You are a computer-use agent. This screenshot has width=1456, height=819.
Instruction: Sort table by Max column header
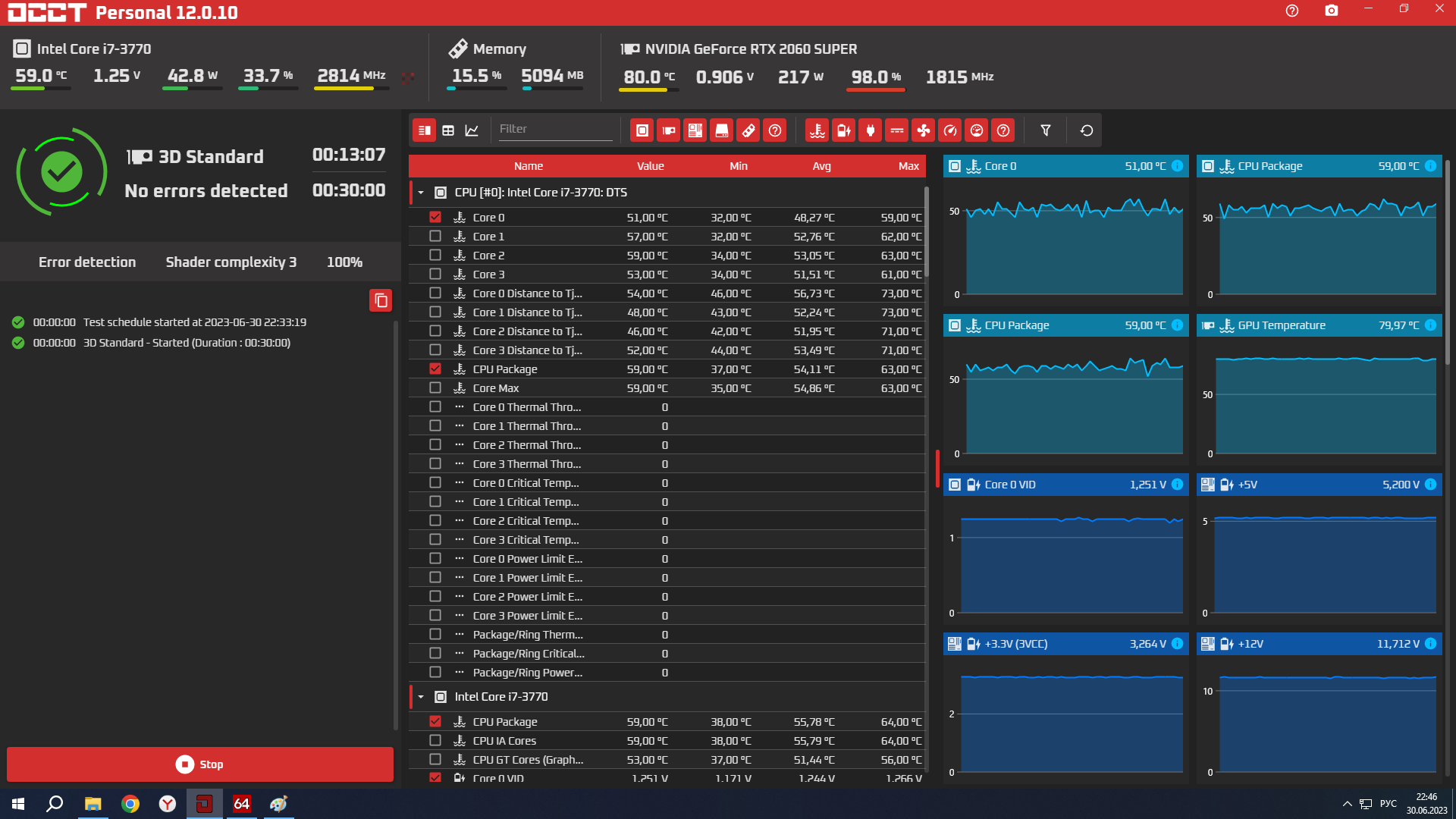(908, 166)
